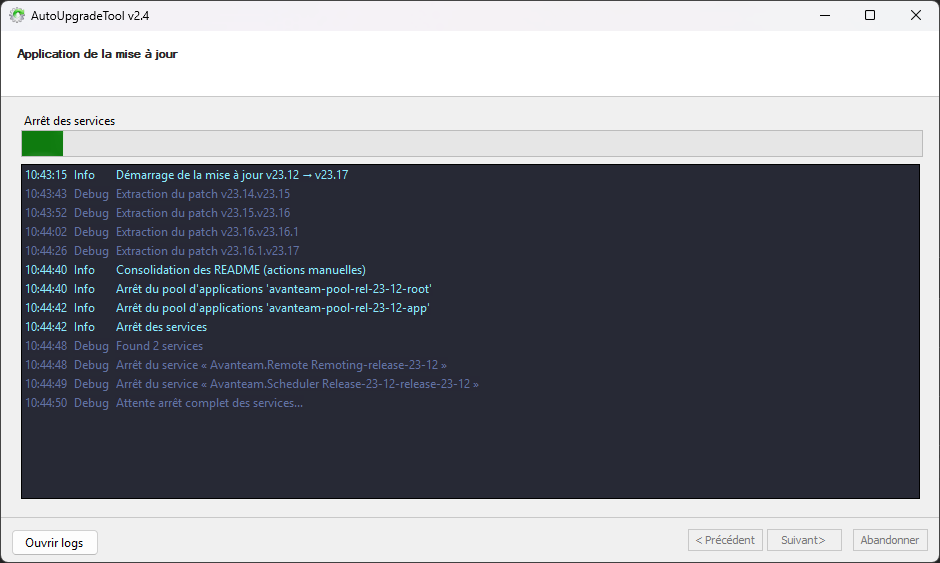The height and width of the screenshot is (563, 940).
Task: Select the pool 'avanteam-pool-rel-23-12-root' log line
Action: pos(273,289)
